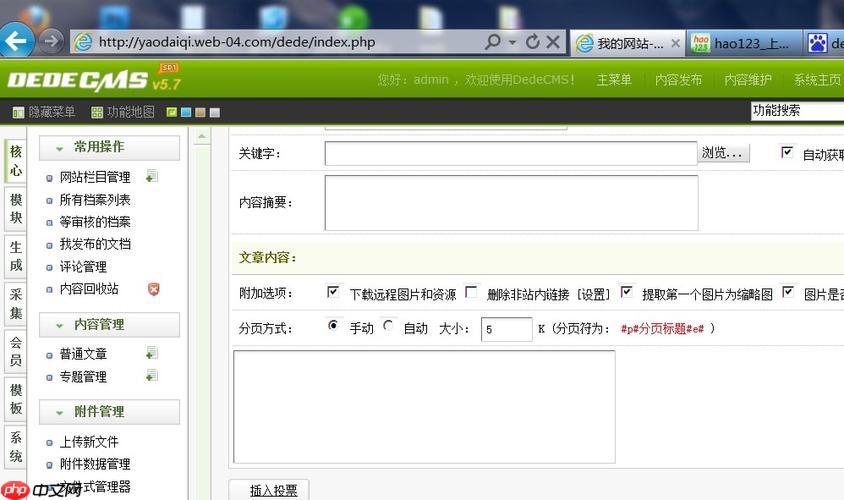Click the sidebar scroll up arrow
844x500 pixels.
[x=202, y=137]
